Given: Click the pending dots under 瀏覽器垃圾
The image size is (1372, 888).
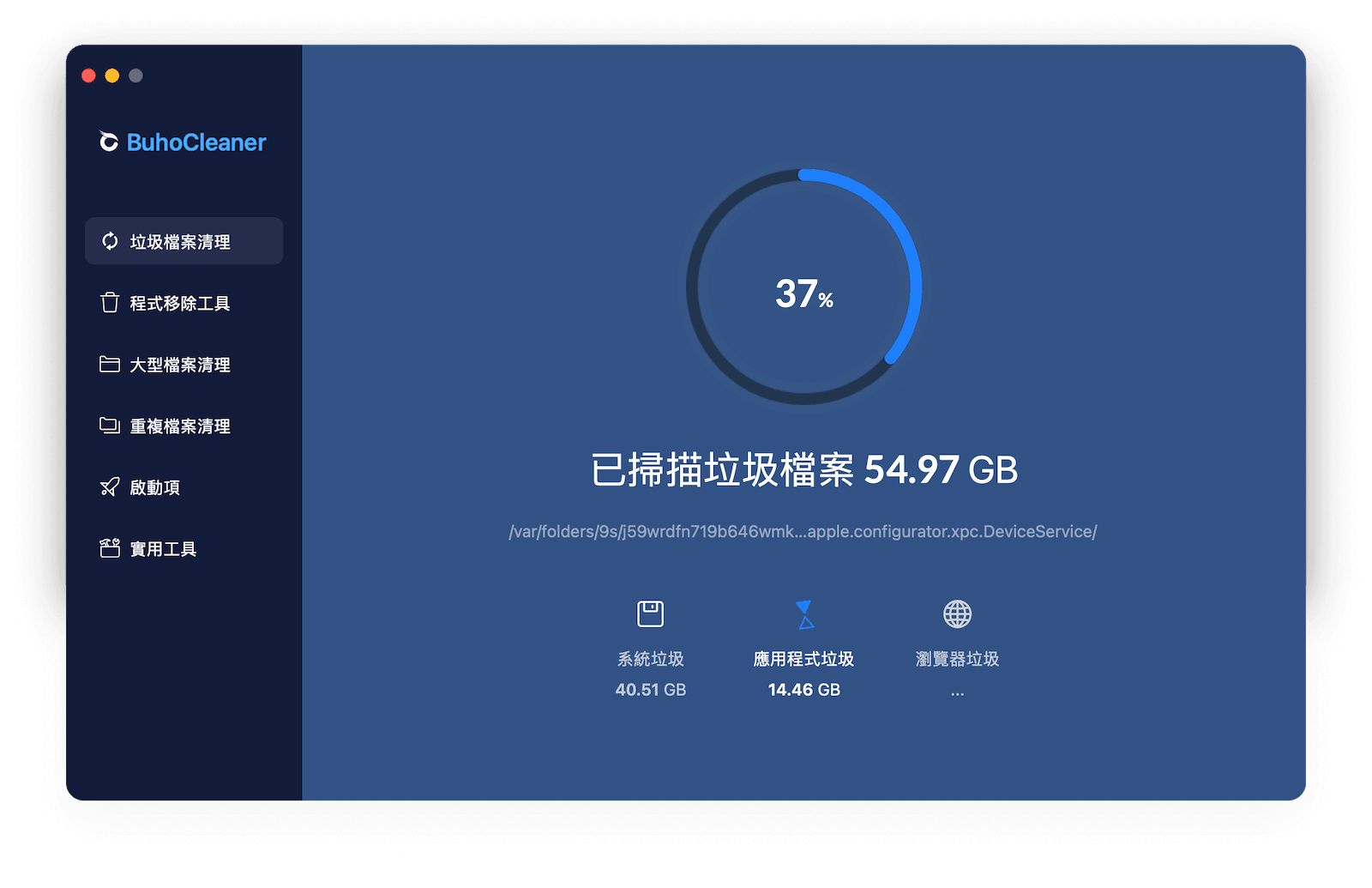Looking at the screenshot, I should pos(957,693).
